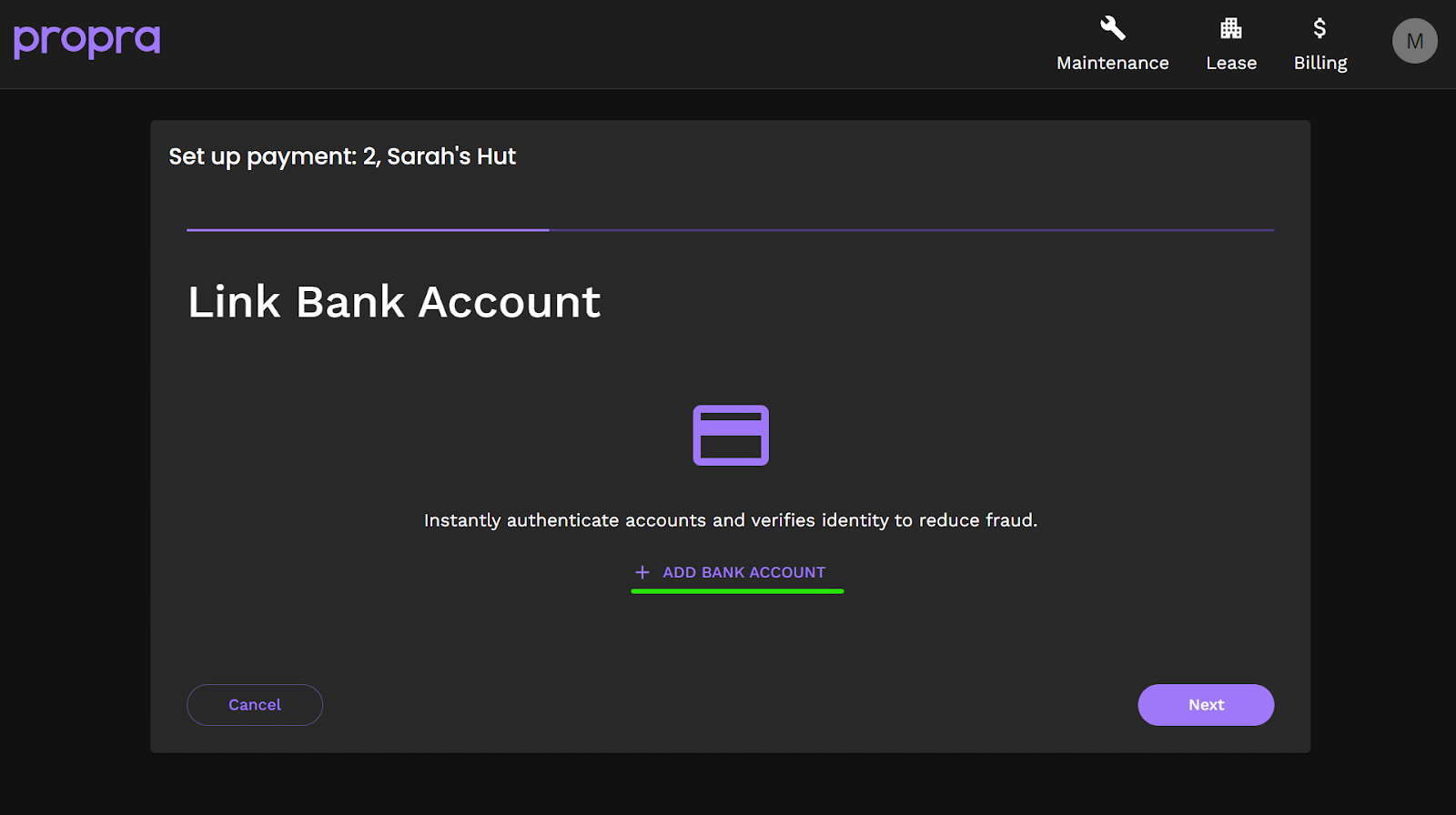The image size is (1456, 815).
Task: Proceed with the Next button
Action: tap(1206, 705)
